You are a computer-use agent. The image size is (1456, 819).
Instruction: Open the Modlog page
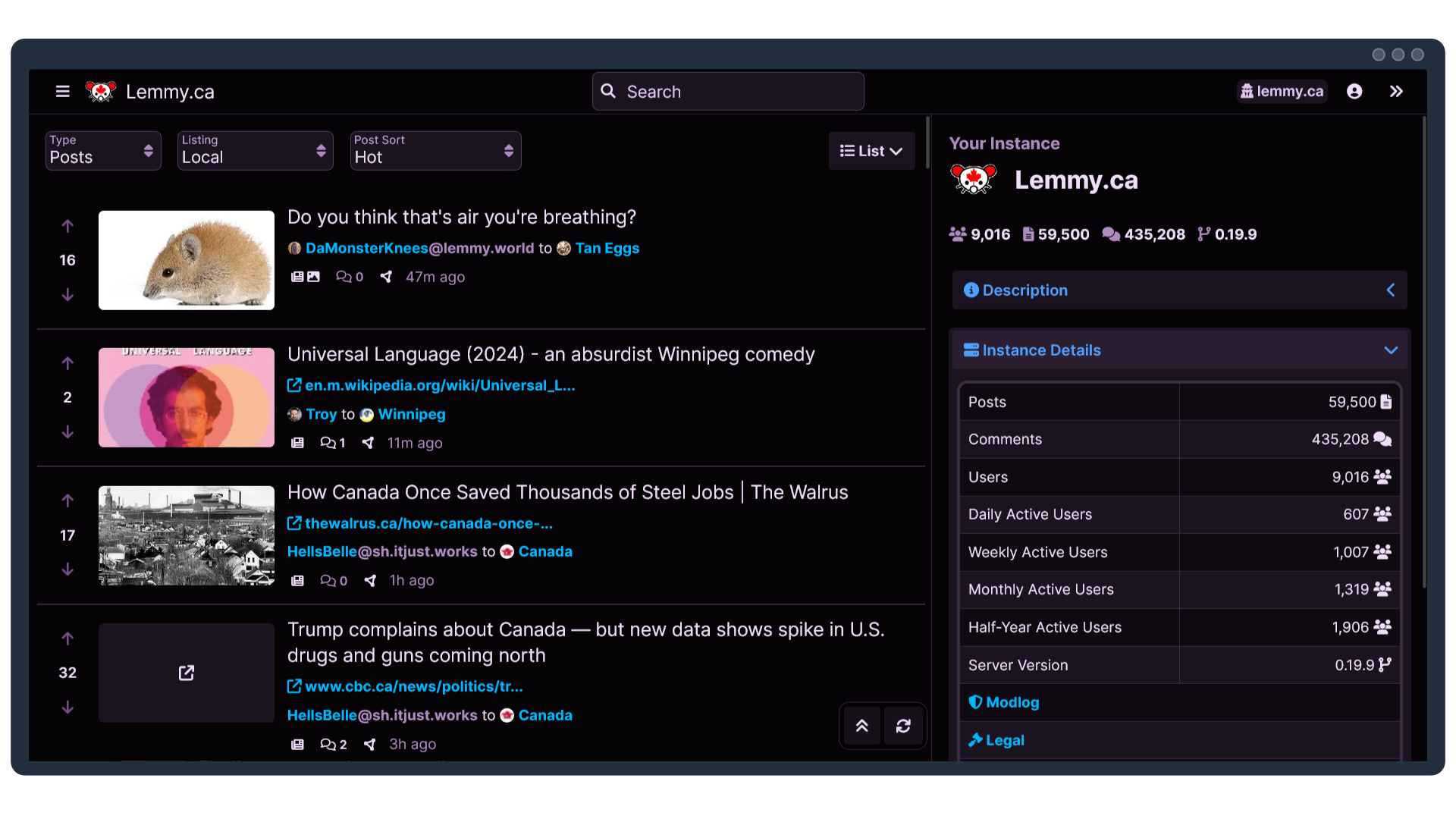click(x=1011, y=702)
